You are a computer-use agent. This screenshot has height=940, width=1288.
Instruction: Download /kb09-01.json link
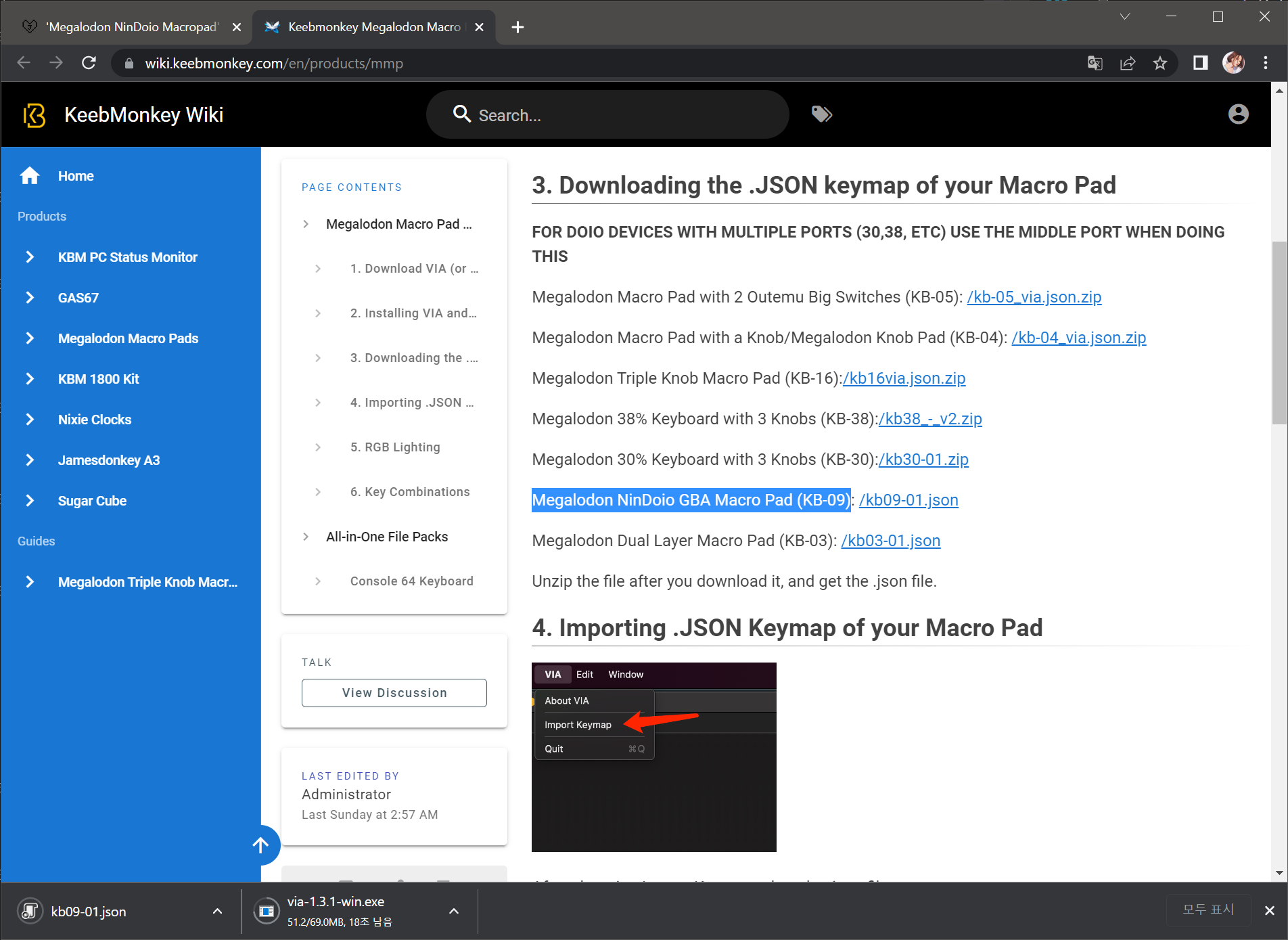(x=908, y=500)
